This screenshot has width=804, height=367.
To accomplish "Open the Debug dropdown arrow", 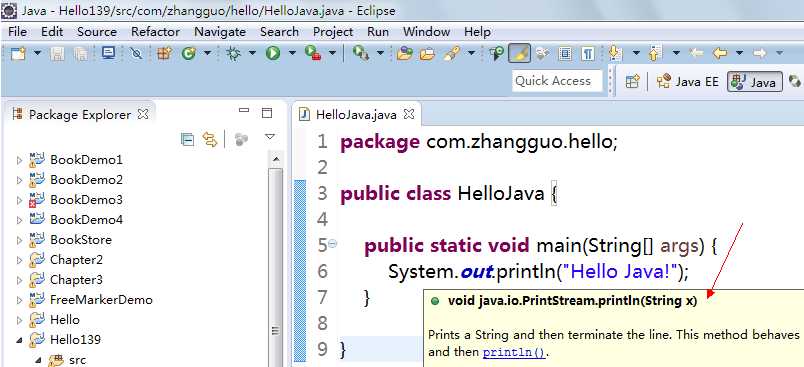I will [x=253, y=53].
